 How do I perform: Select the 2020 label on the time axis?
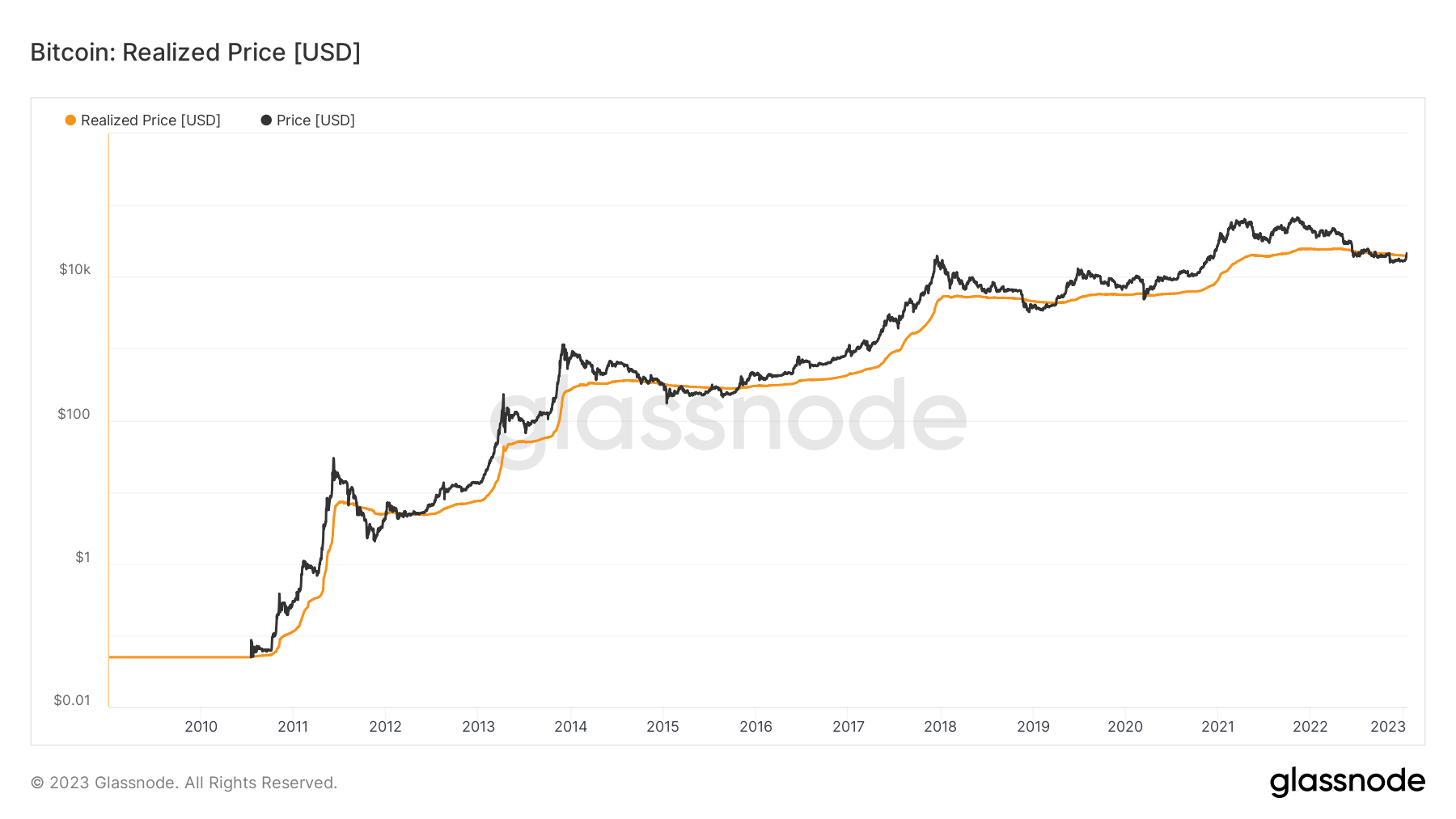(x=1125, y=726)
